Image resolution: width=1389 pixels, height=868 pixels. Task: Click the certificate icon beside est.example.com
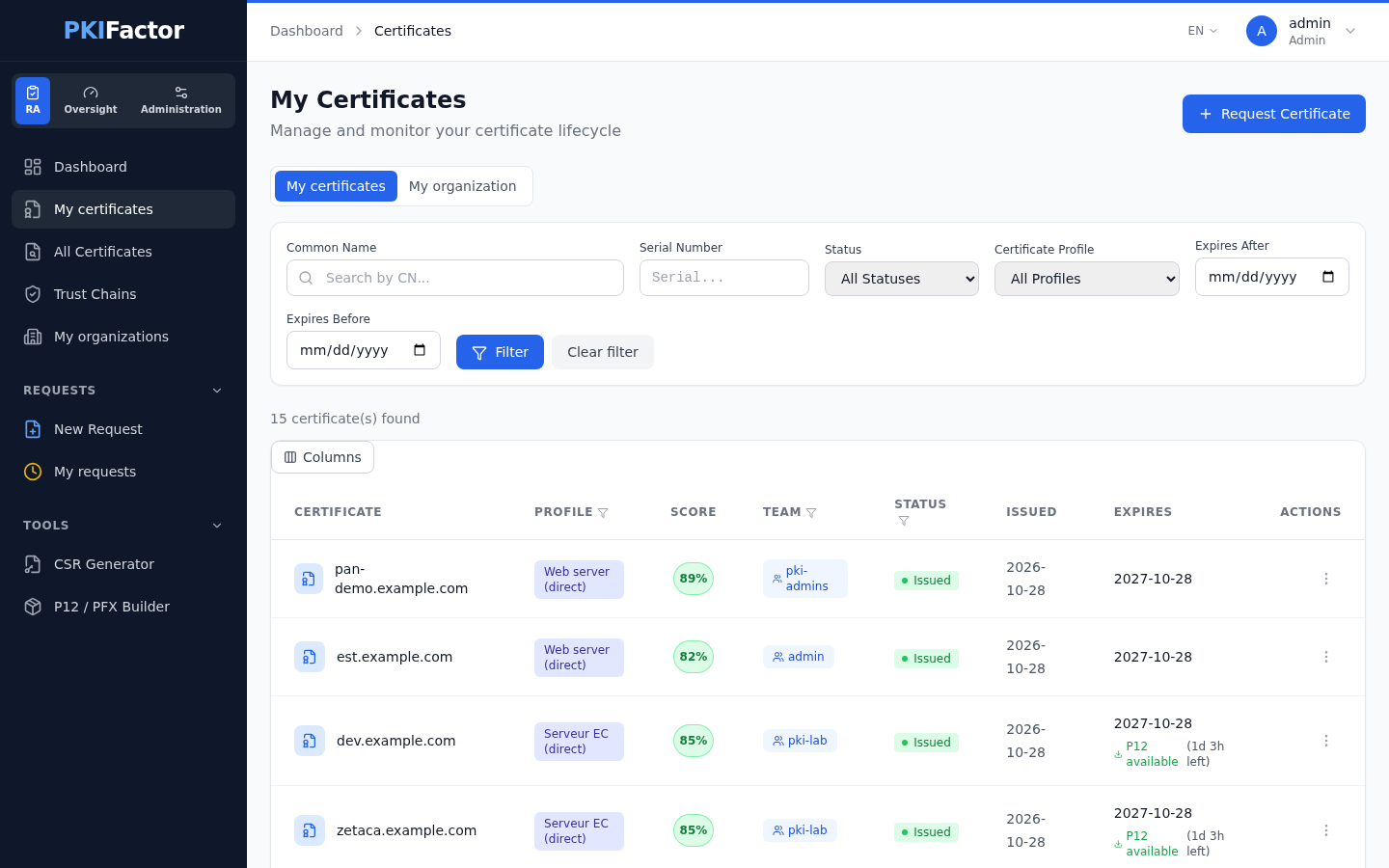(x=310, y=657)
